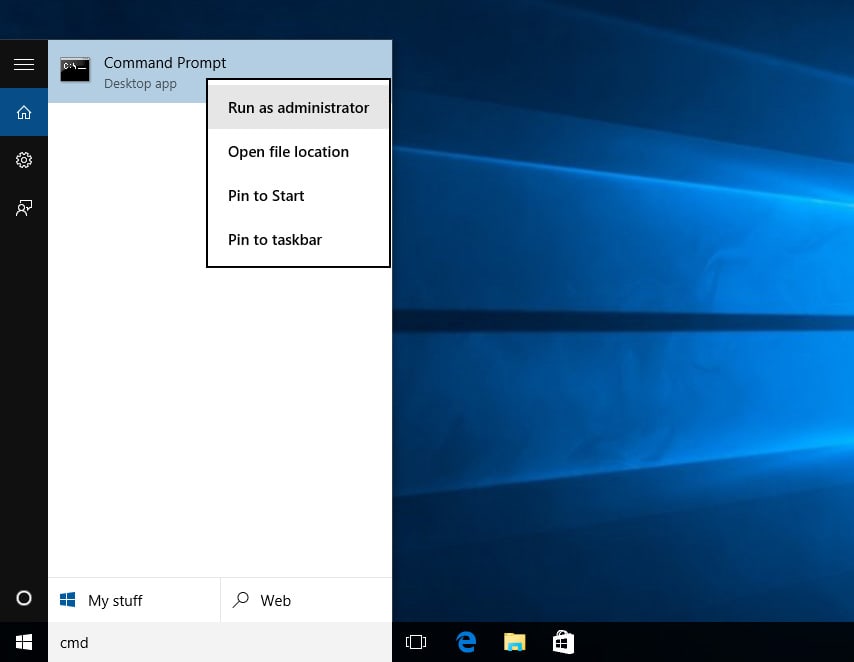The image size is (854, 662).
Task: Click the Start button
Action: (x=24, y=642)
